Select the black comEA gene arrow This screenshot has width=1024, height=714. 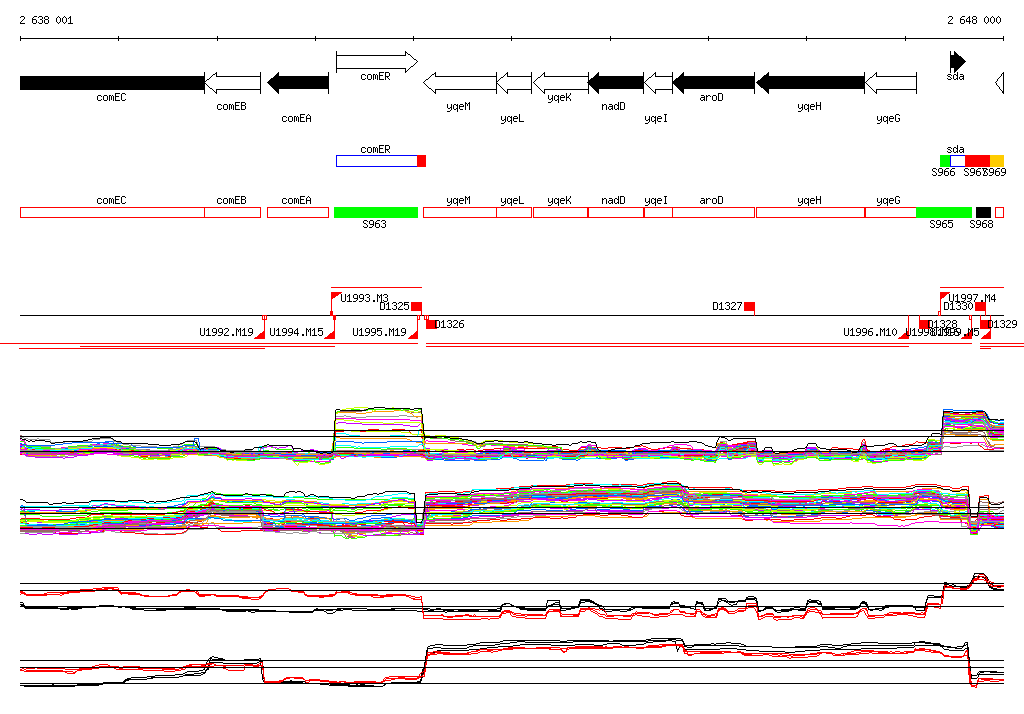click(x=298, y=83)
